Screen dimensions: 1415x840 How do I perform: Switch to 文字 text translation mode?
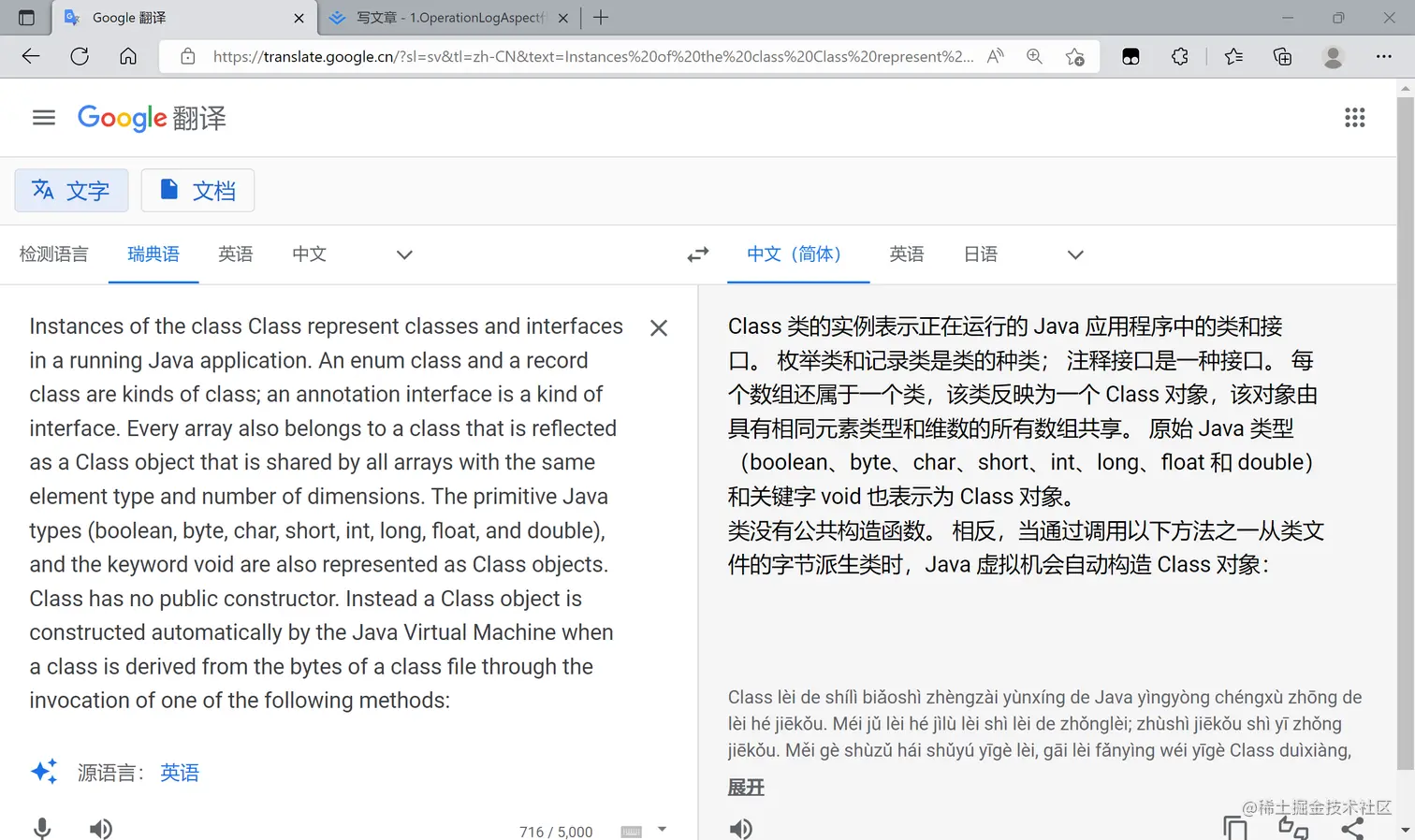tap(71, 191)
